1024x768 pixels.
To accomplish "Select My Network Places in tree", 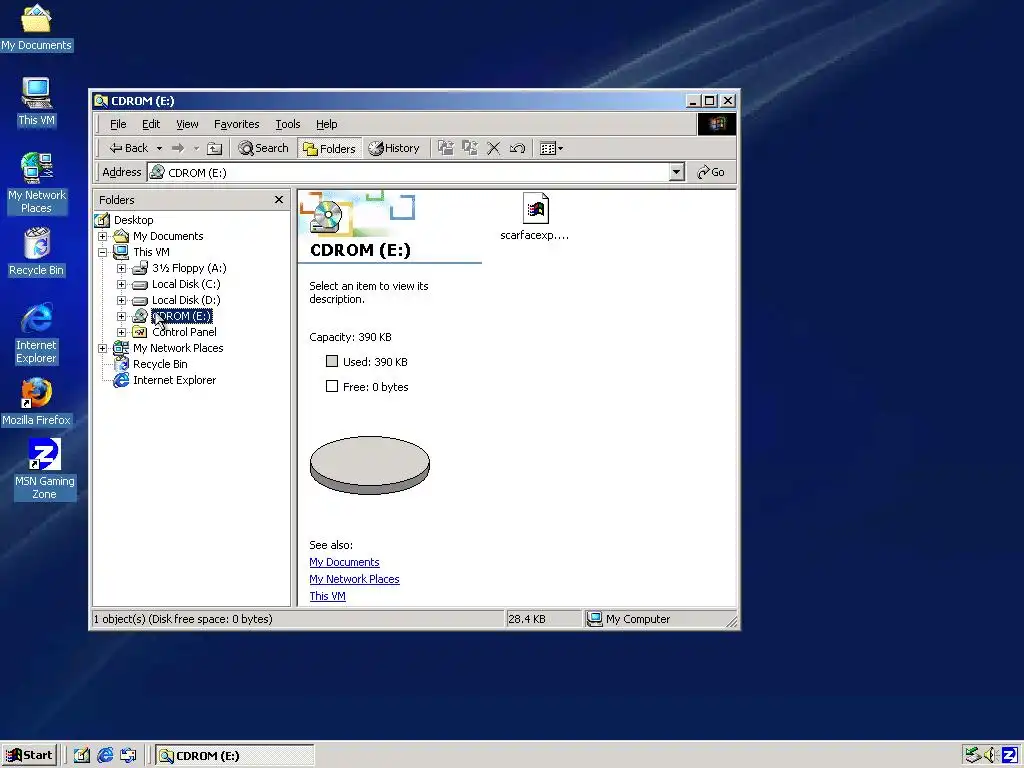I will 178,348.
